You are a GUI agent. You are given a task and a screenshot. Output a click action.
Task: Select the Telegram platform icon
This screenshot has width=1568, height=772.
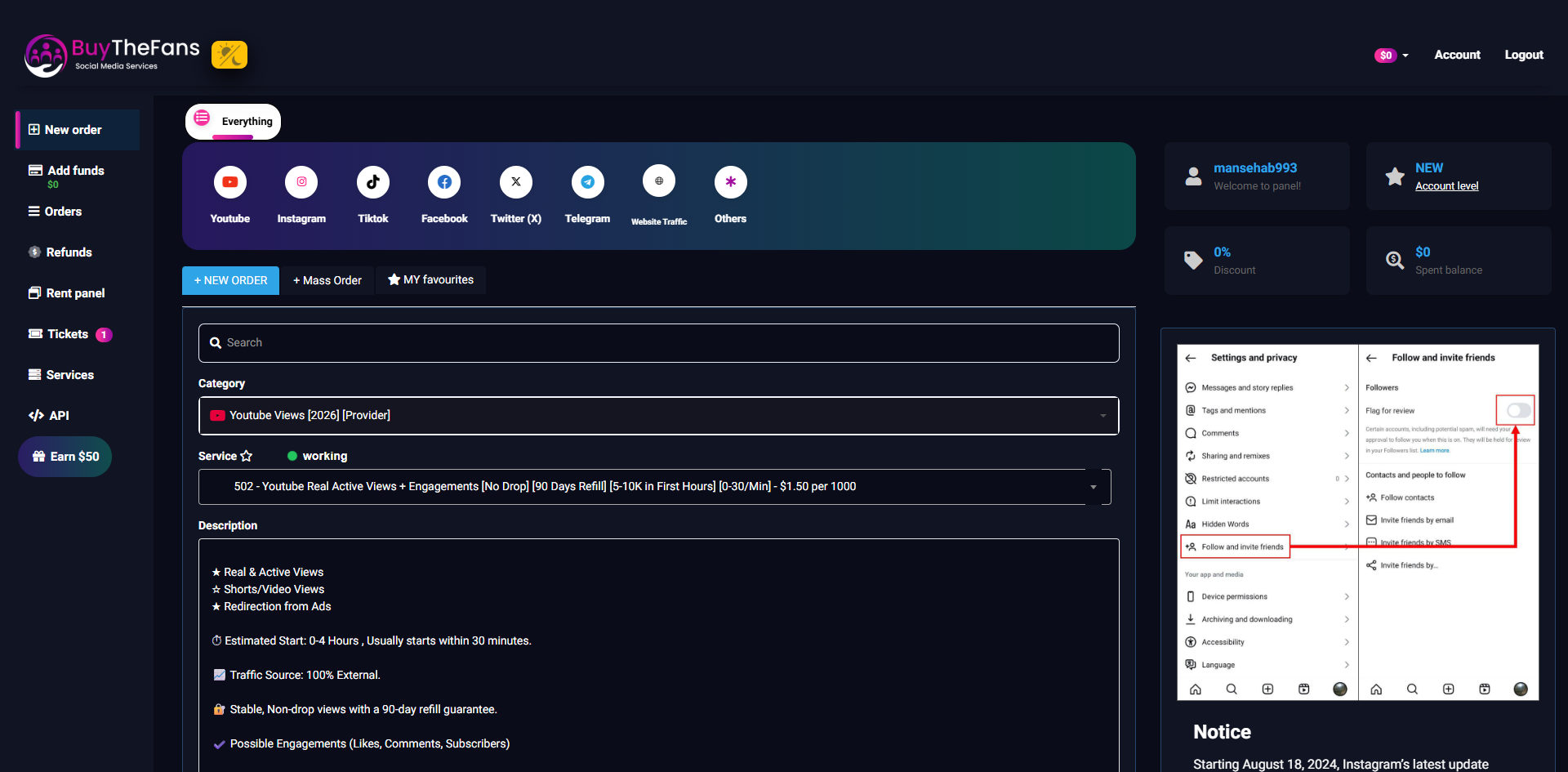click(587, 182)
